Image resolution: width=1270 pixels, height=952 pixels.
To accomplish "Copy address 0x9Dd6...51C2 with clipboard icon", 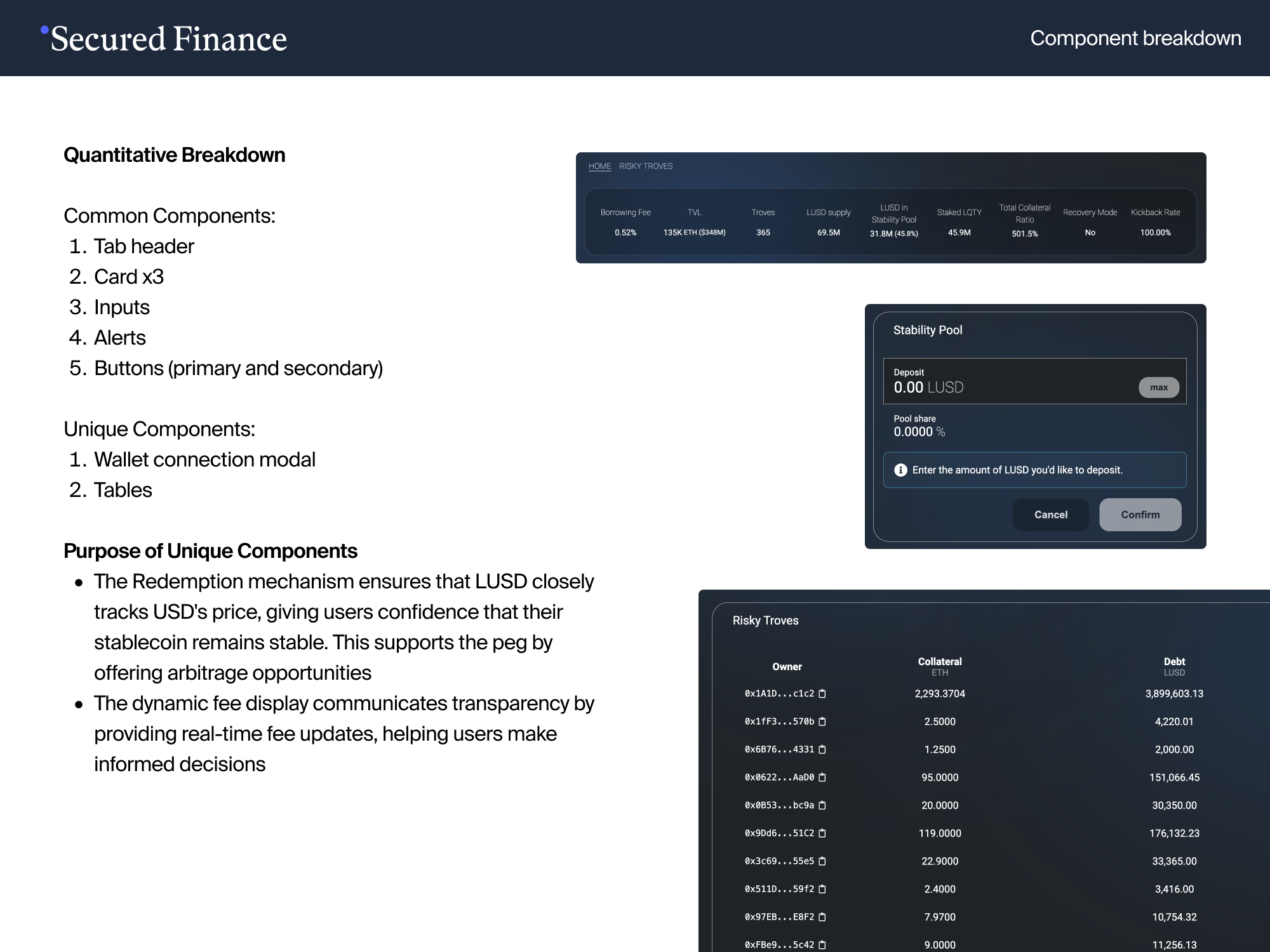I will [822, 833].
